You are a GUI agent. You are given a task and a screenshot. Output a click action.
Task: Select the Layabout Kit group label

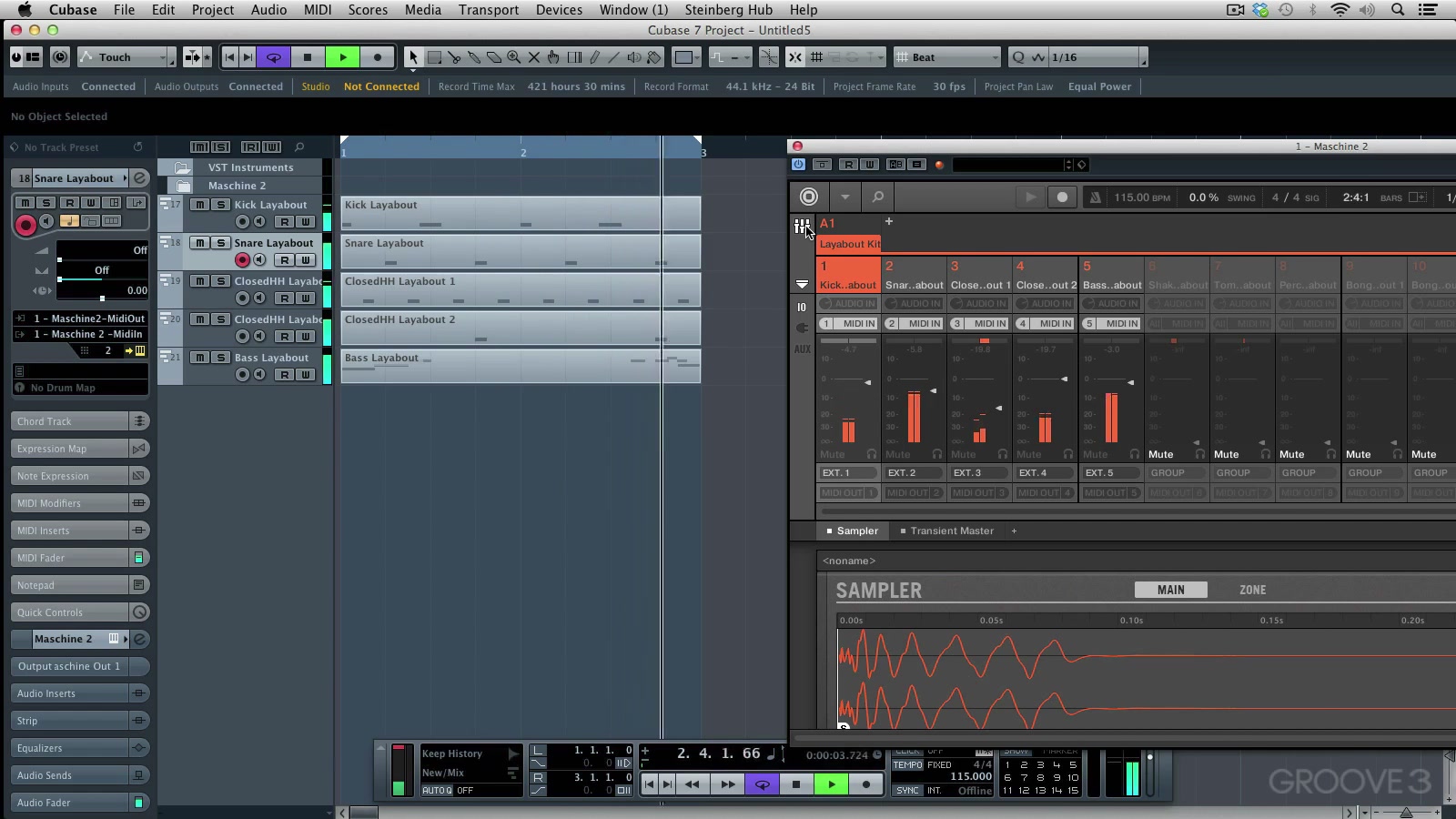click(x=849, y=244)
